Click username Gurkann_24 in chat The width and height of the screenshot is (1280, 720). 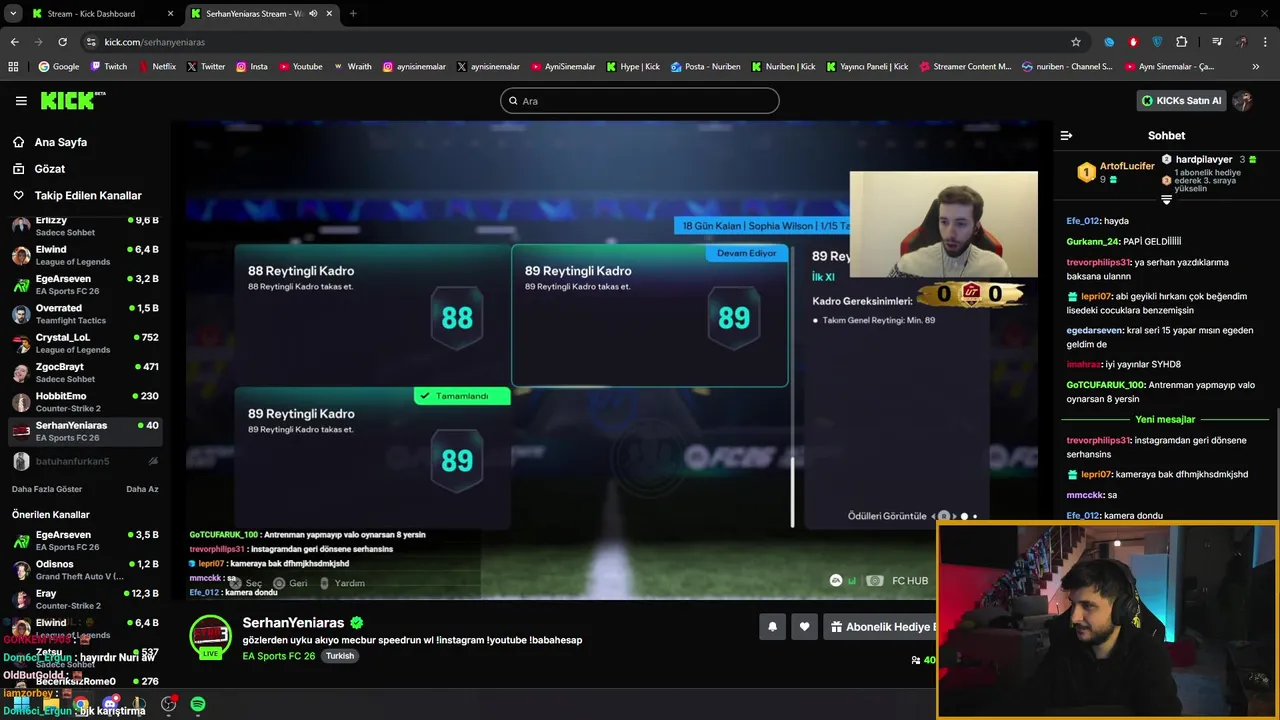[x=1093, y=241]
